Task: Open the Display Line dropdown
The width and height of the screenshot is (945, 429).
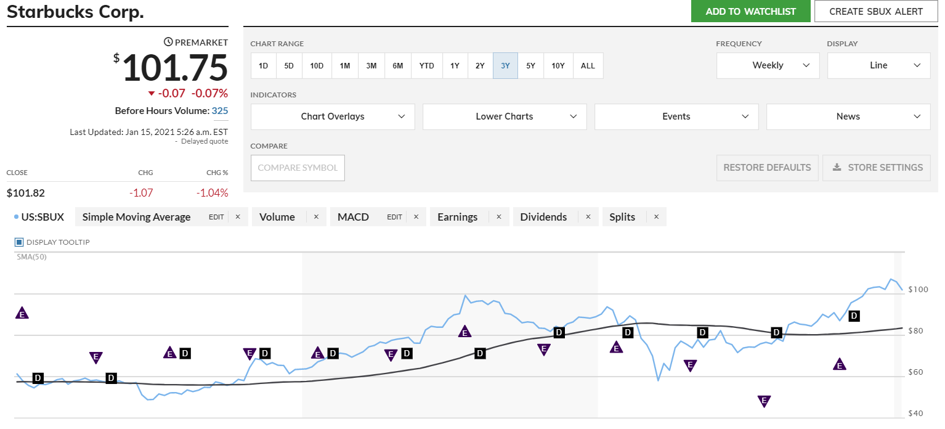Action: (879, 65)
